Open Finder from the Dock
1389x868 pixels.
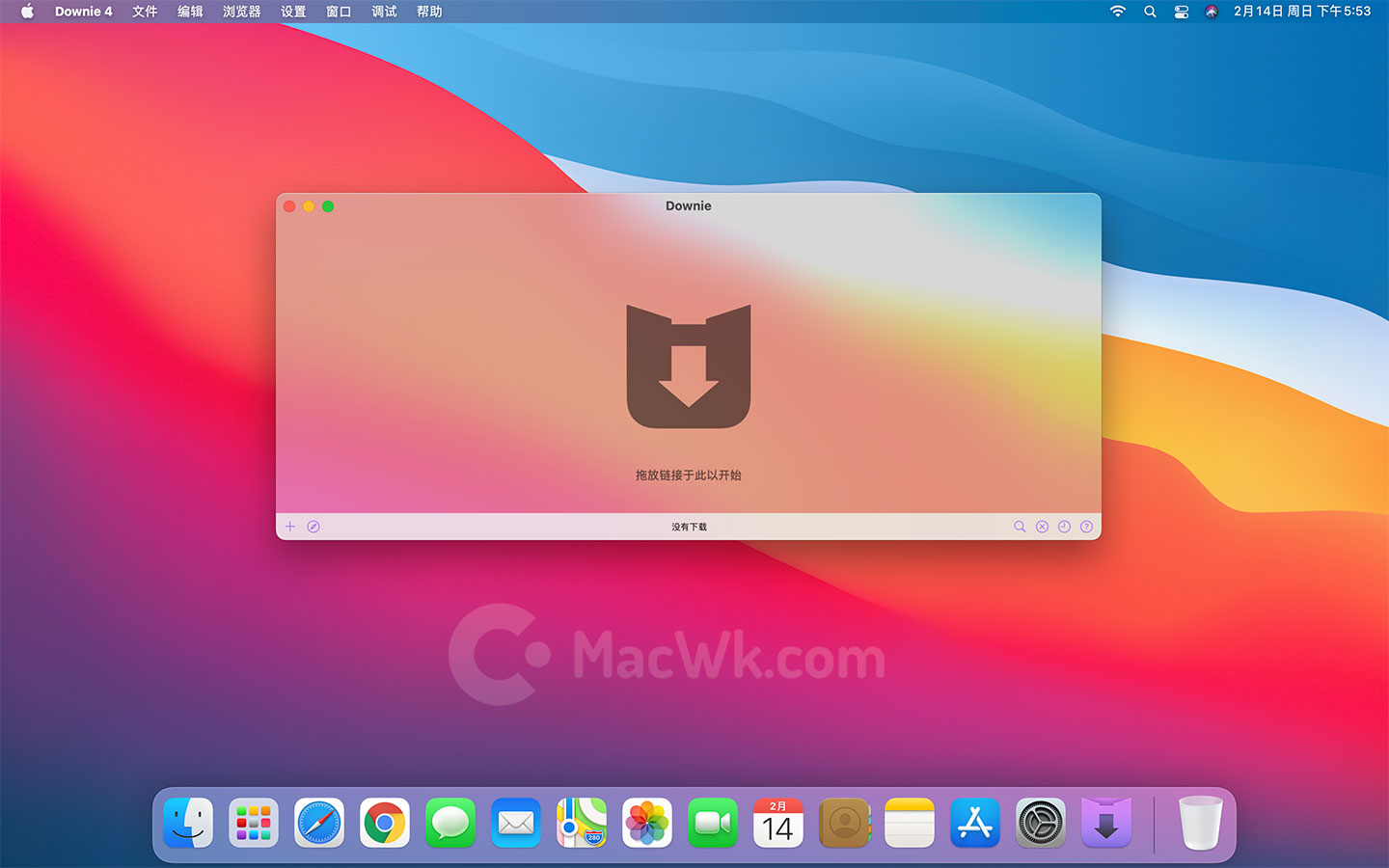coord(188,824)
